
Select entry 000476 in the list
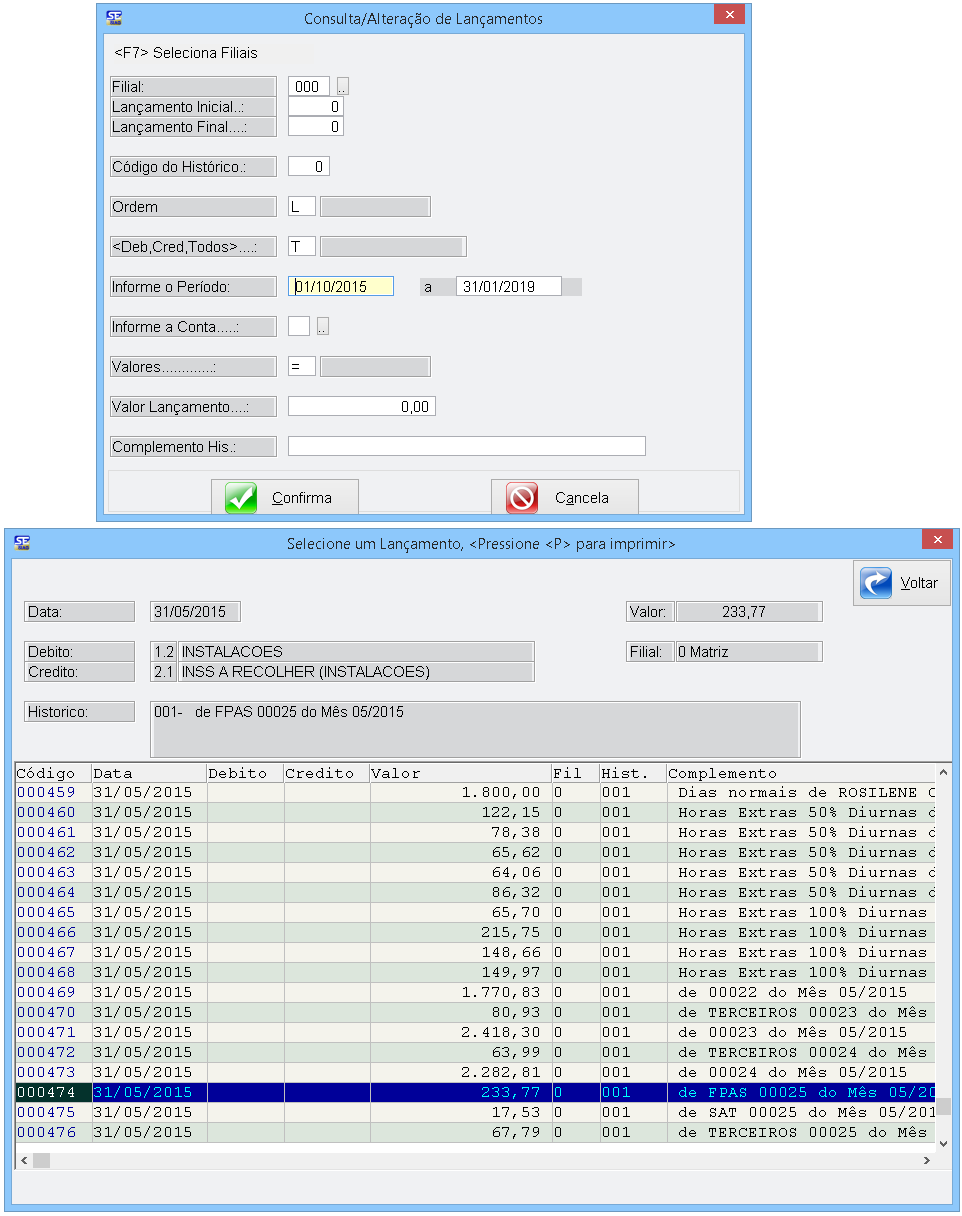pyautogui.click(x=46, y=1132)
